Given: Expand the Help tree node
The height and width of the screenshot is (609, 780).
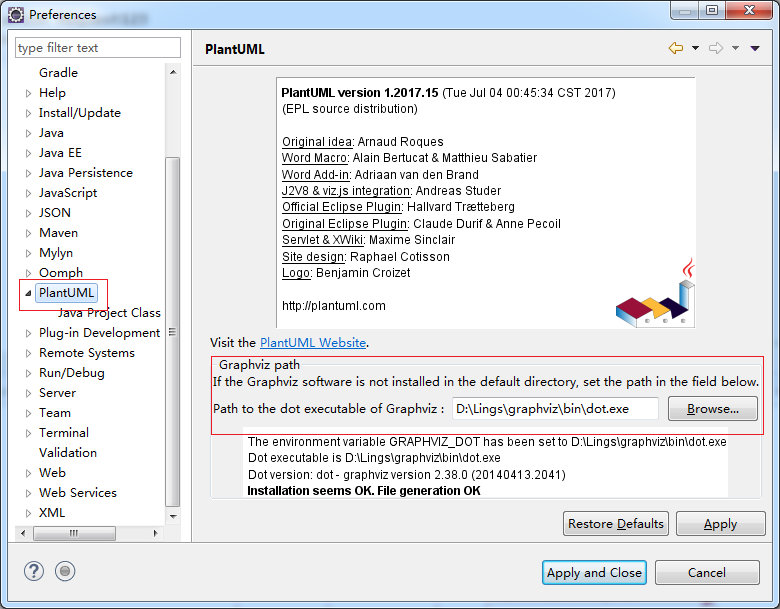Looking at the screenshot, I should (28, 93).
